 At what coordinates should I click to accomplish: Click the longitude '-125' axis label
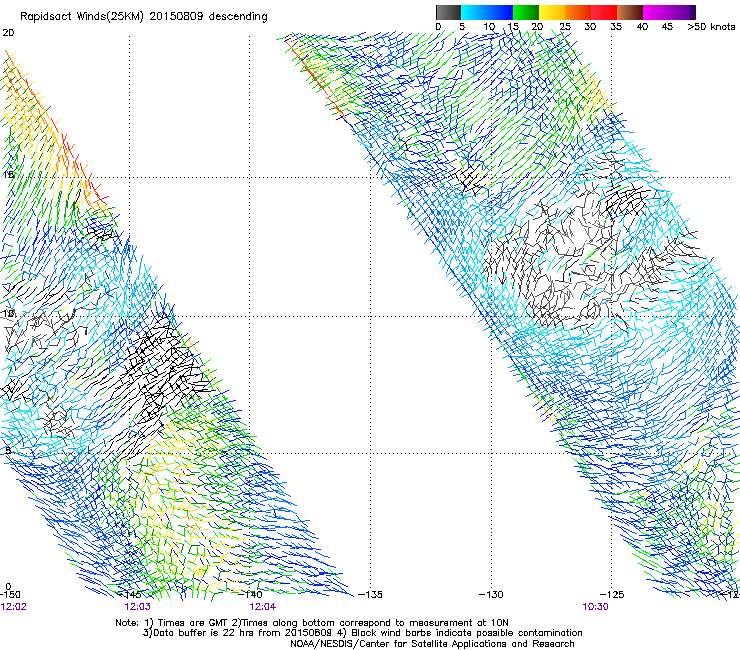coord(612,595)
